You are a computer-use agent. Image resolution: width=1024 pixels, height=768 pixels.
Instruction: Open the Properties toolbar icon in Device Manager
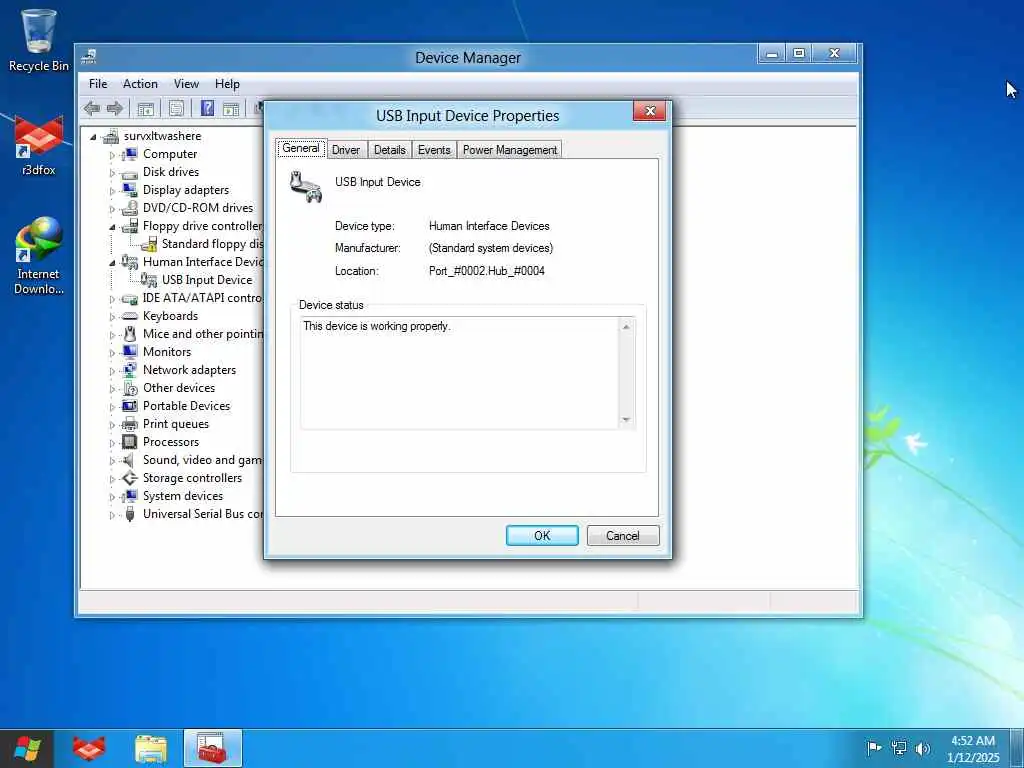176,108
